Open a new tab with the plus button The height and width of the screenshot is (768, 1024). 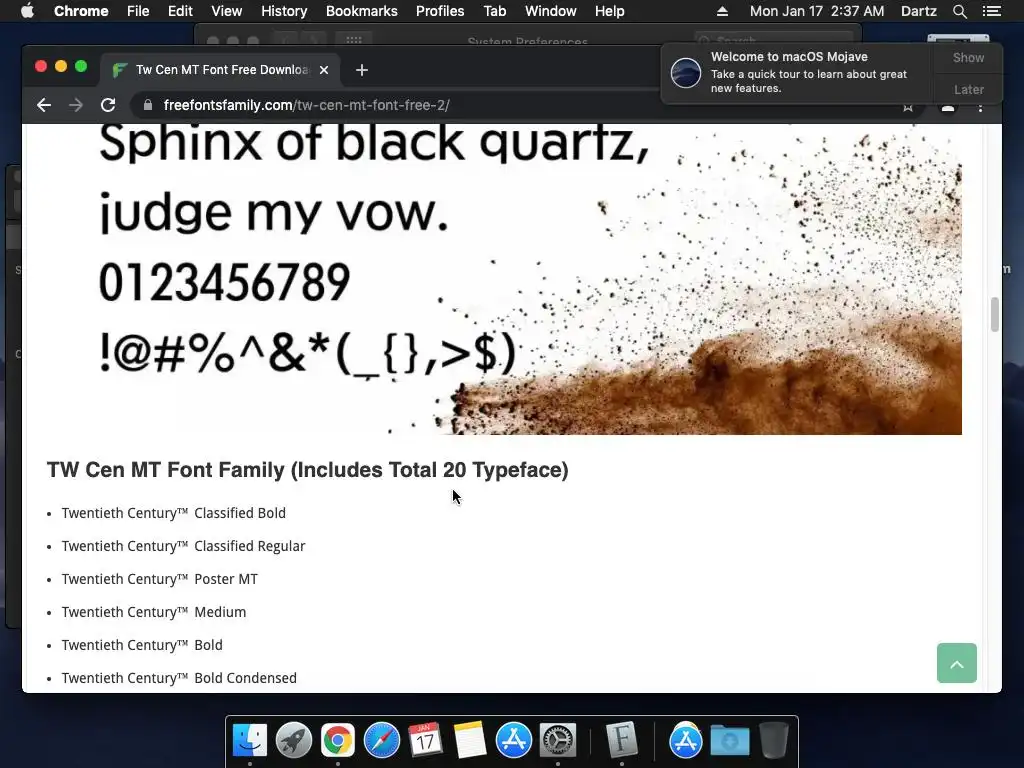click(362, 70)
